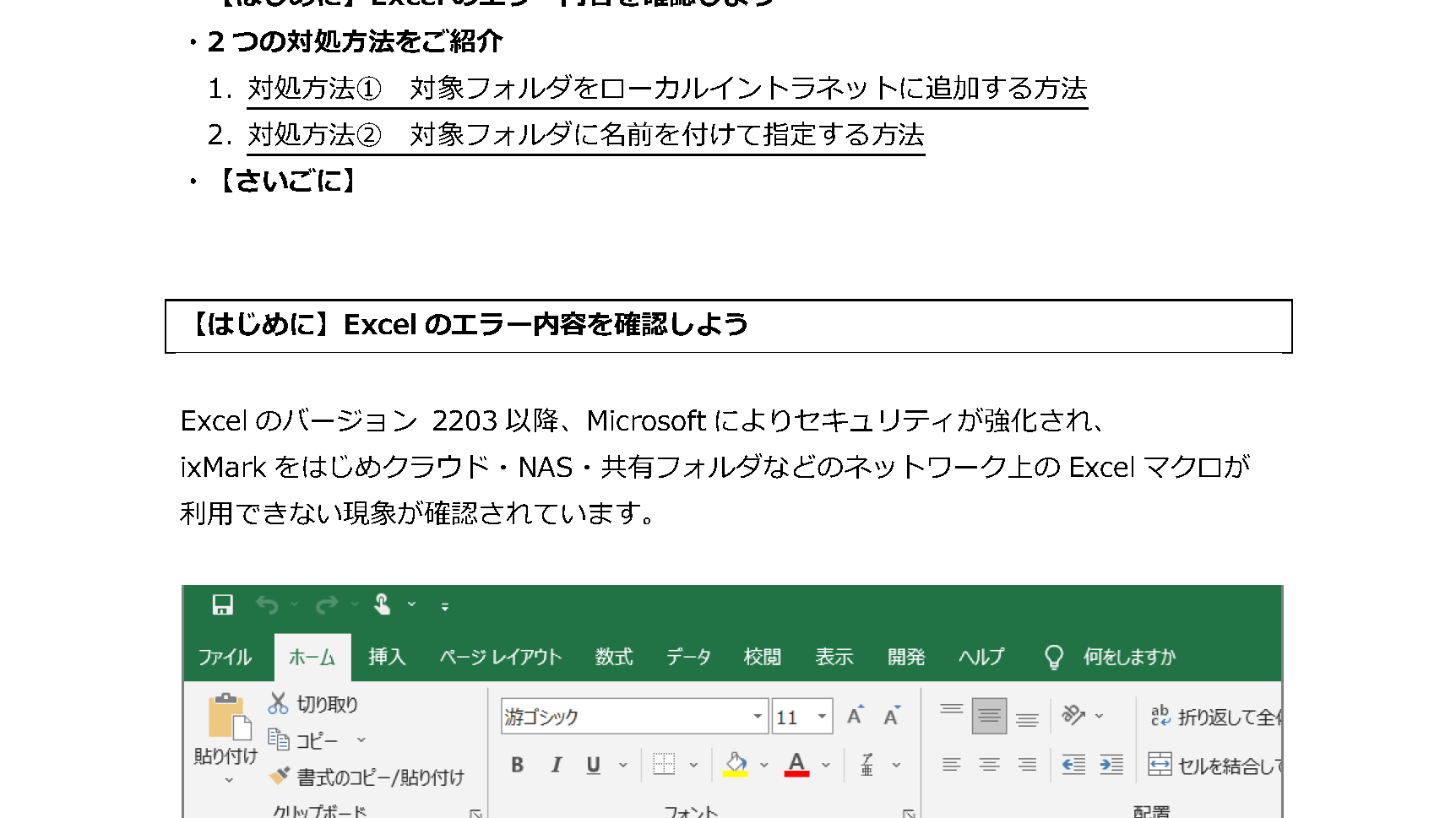This screenshot has width=1456, height=818.
Task: Click the 2つの対処方法をご紹介 contents entry
Action: (356, 41)
